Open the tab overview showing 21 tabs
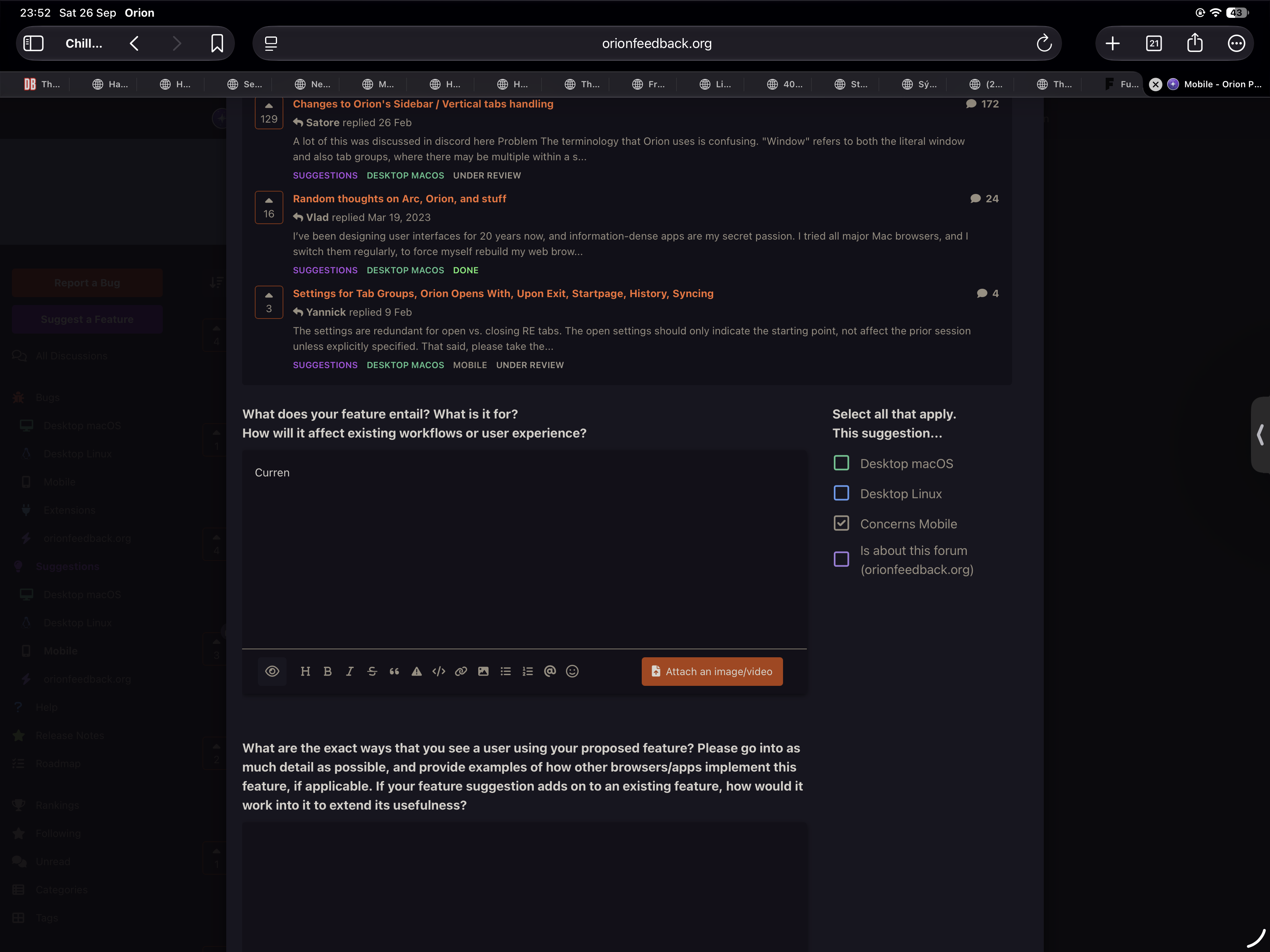Screen dimensions: 1270x952 [1154, 43]
